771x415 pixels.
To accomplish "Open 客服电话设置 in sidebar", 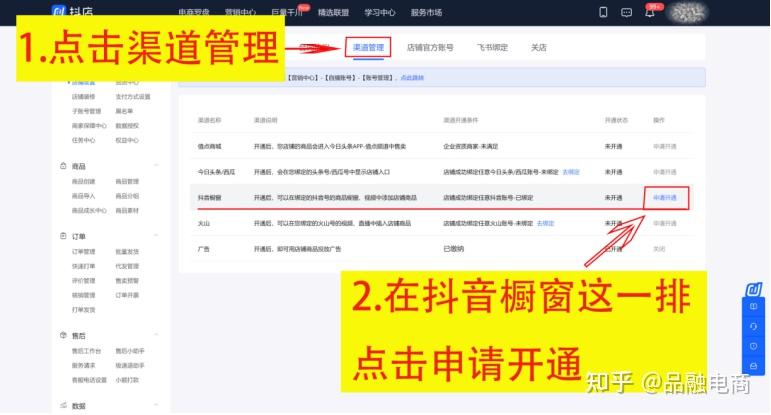I will click(89, 380).
